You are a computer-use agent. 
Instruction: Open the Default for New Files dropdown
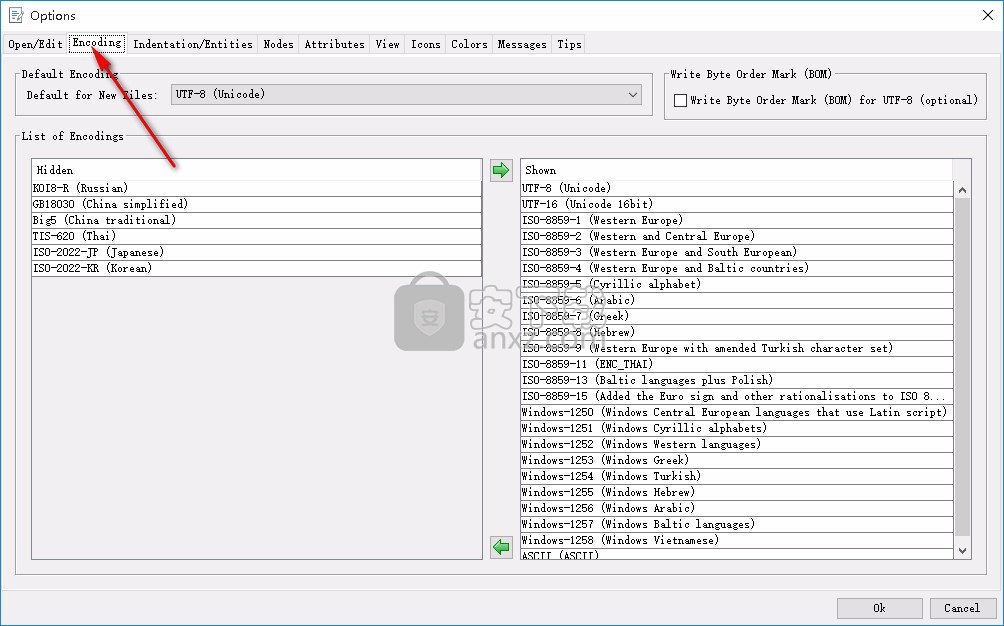(406, 95)
